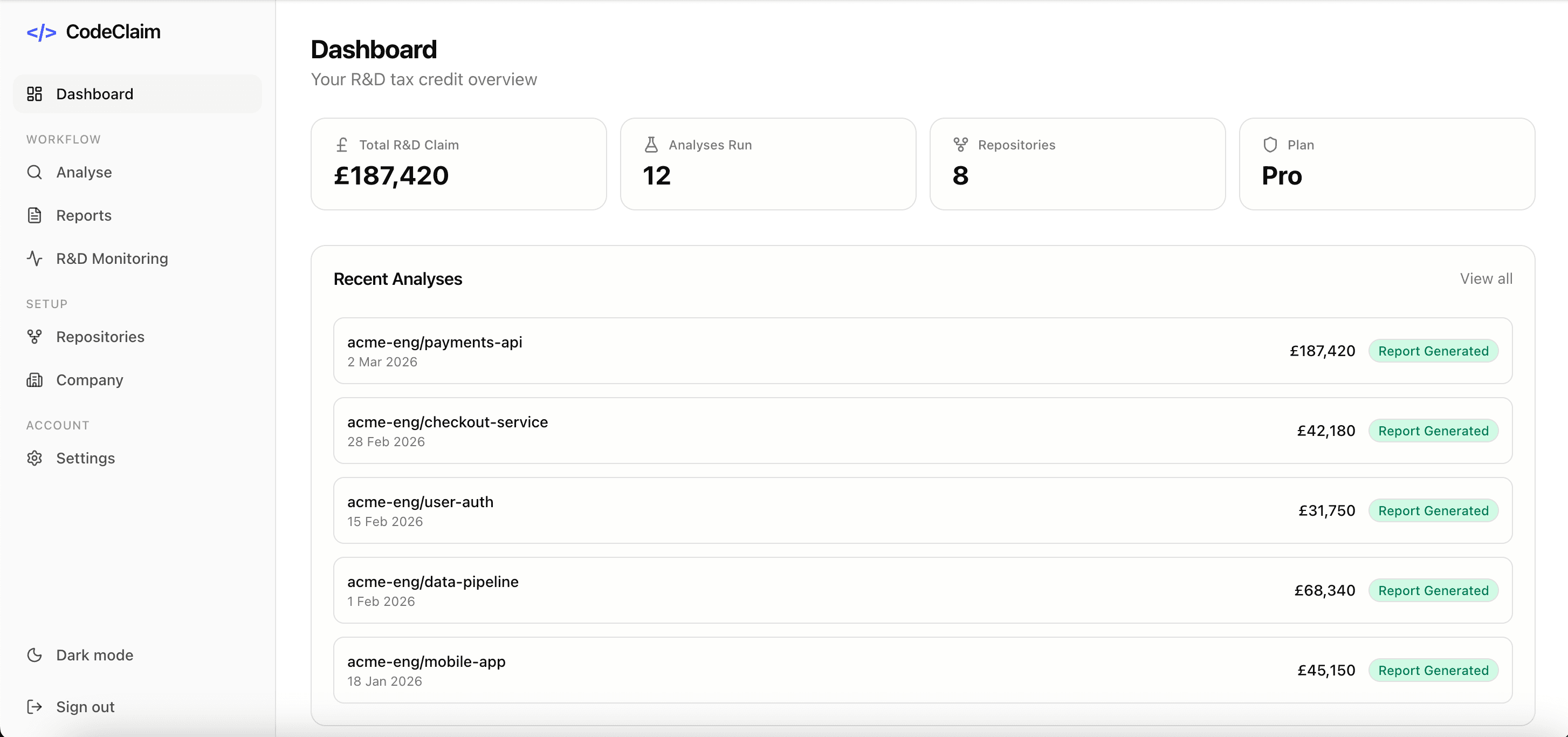Click the flask icon on Analyses Run card

coord(651,145)
